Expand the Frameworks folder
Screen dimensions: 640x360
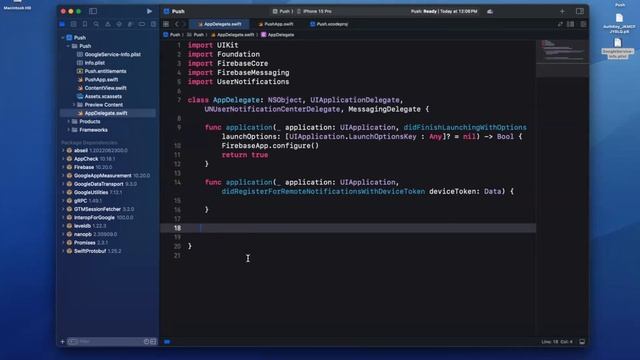click(68, 130)
